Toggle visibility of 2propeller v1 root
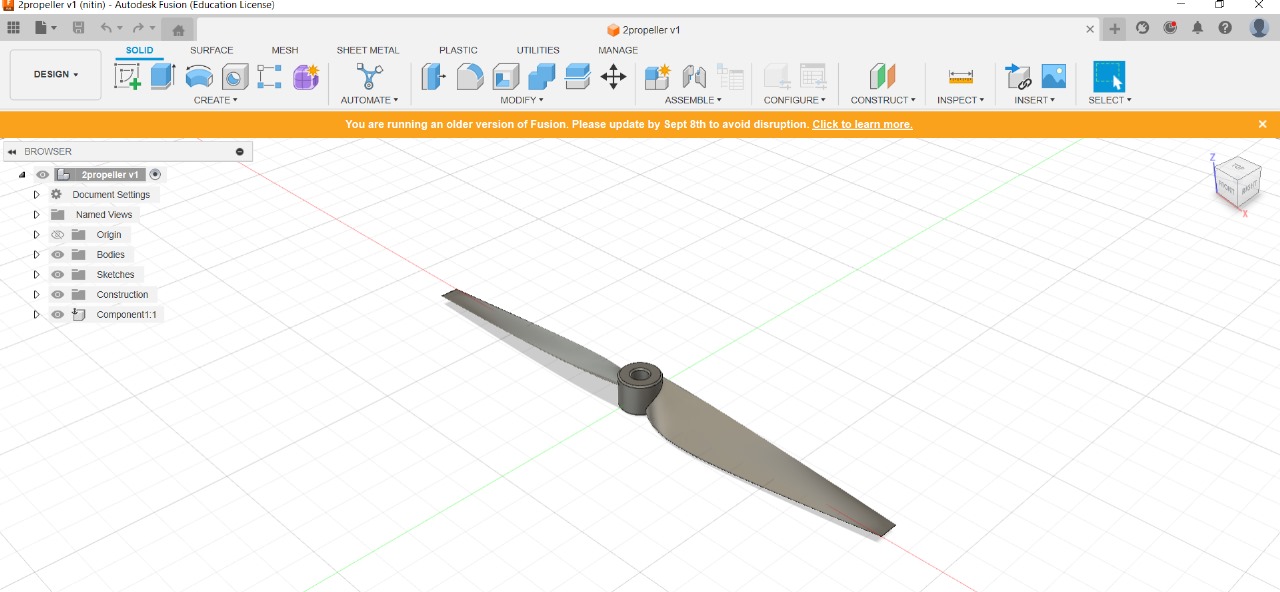 (42, 174)
